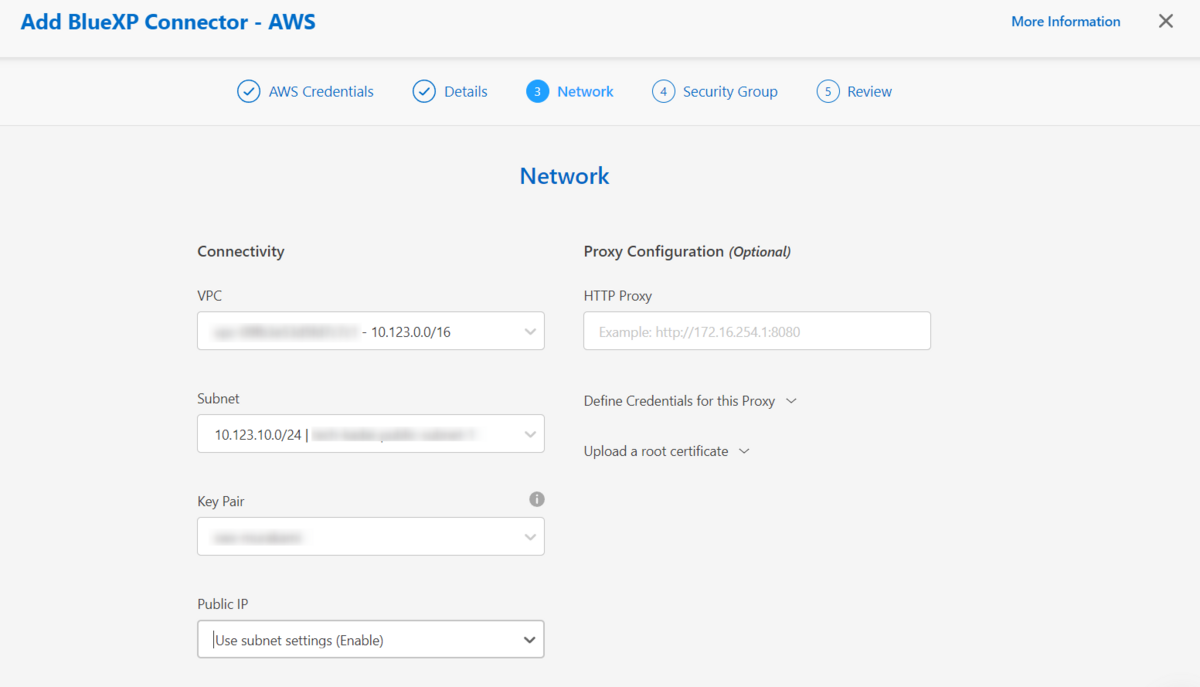Click into the HTTP Proxy field
The image size is (1200, 687).
pos(757,331)
